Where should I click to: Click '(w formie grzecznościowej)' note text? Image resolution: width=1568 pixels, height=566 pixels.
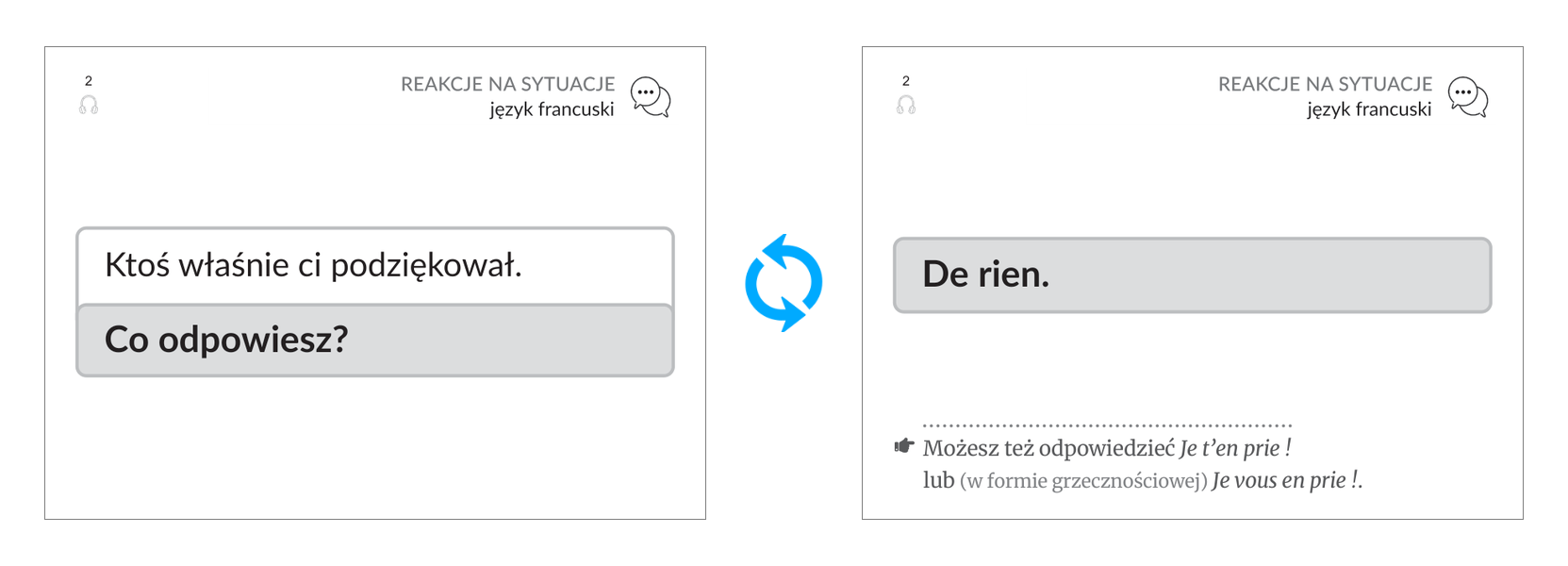pyautogui.click(x=1083, y=481)
